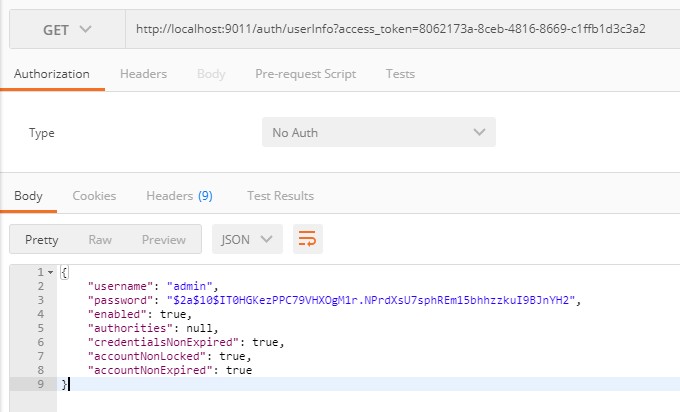The height and width of the screenshot is (412, 680).
Task: Open the response Cookies tab
Action: 94,196
